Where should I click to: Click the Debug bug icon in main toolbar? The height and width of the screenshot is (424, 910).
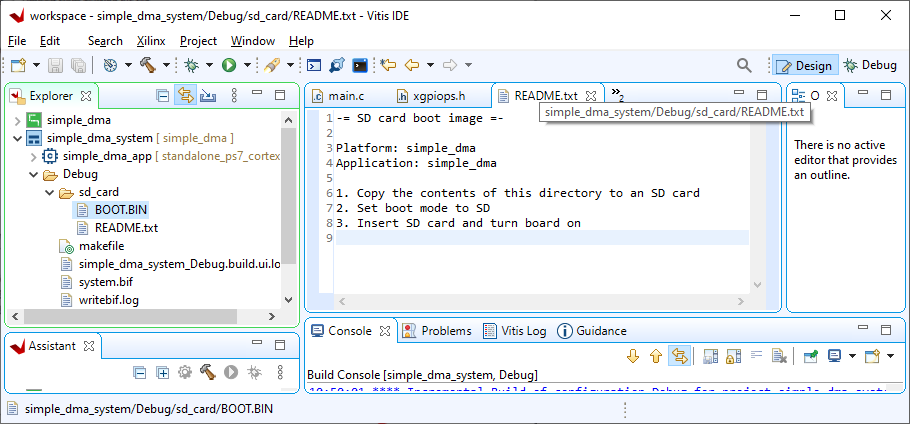coord(191,66)
